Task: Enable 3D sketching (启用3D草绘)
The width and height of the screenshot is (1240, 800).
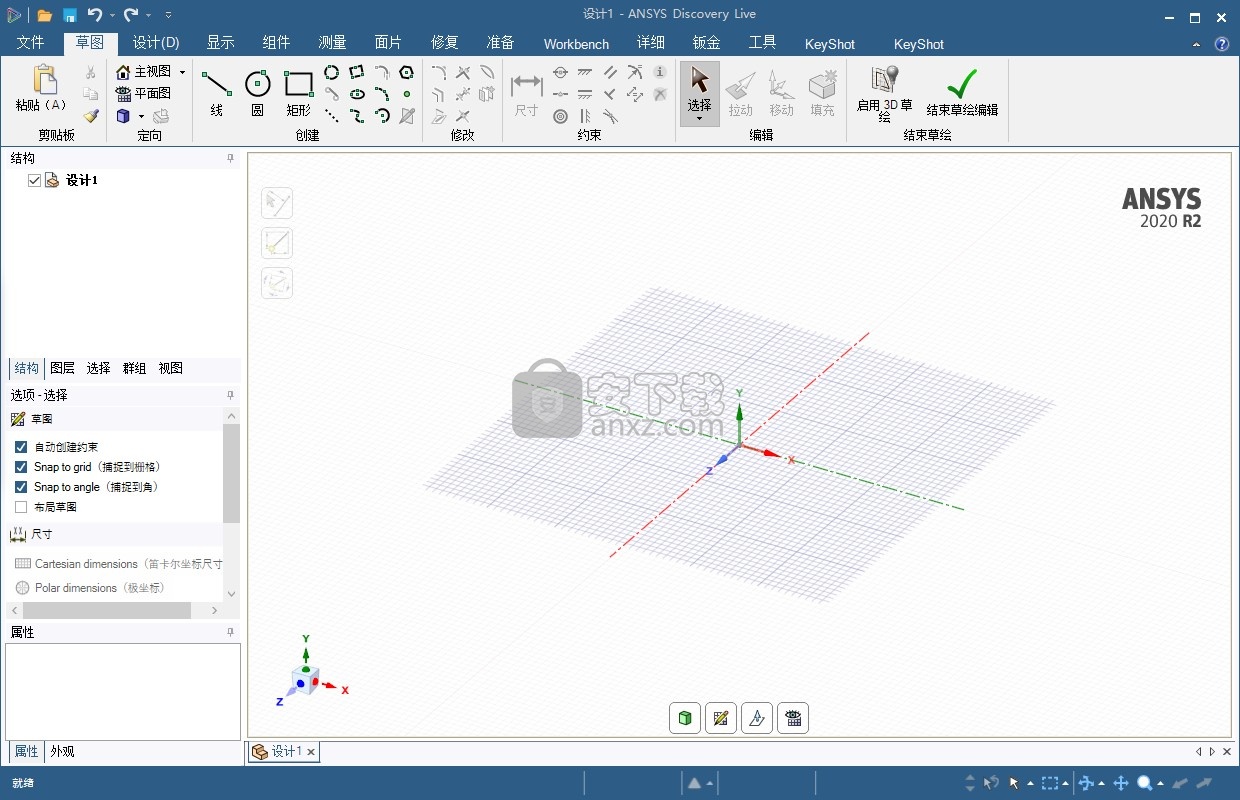Action: [x=884, y=94]
